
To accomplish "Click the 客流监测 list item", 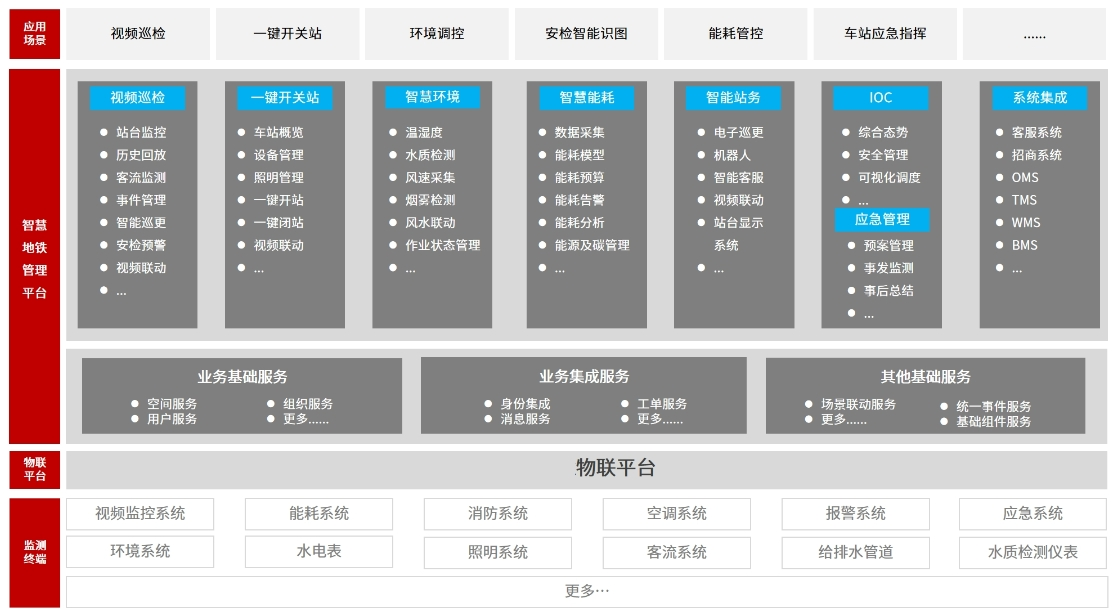I will click(x=141, y=177).
